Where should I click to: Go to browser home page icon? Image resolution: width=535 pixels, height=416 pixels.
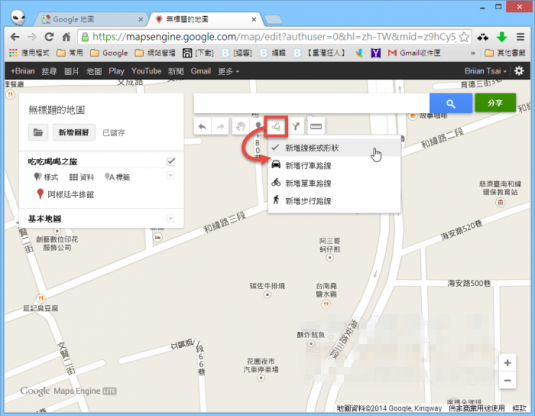pos(66,37)
